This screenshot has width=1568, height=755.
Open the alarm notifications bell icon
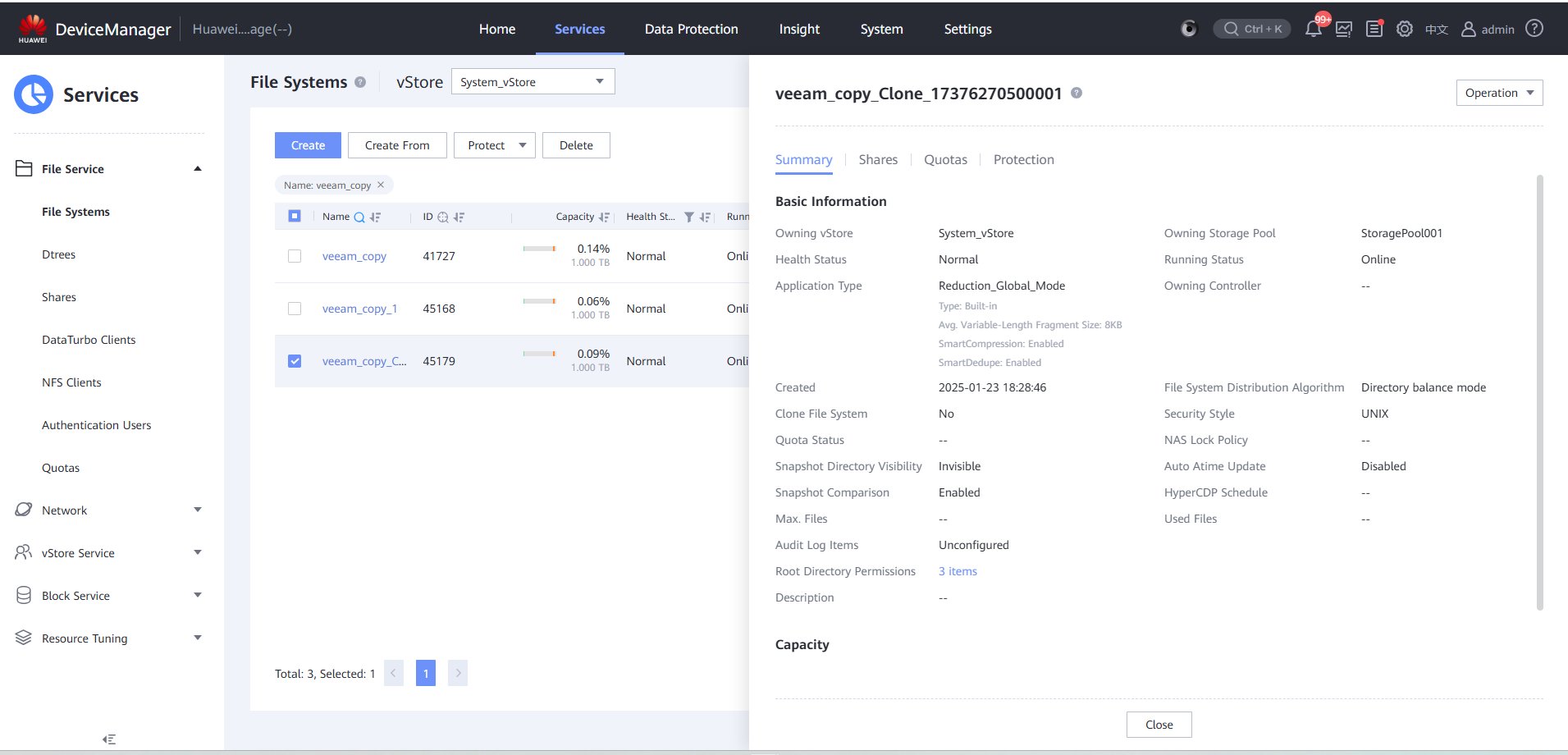[x=1313, y=30]
